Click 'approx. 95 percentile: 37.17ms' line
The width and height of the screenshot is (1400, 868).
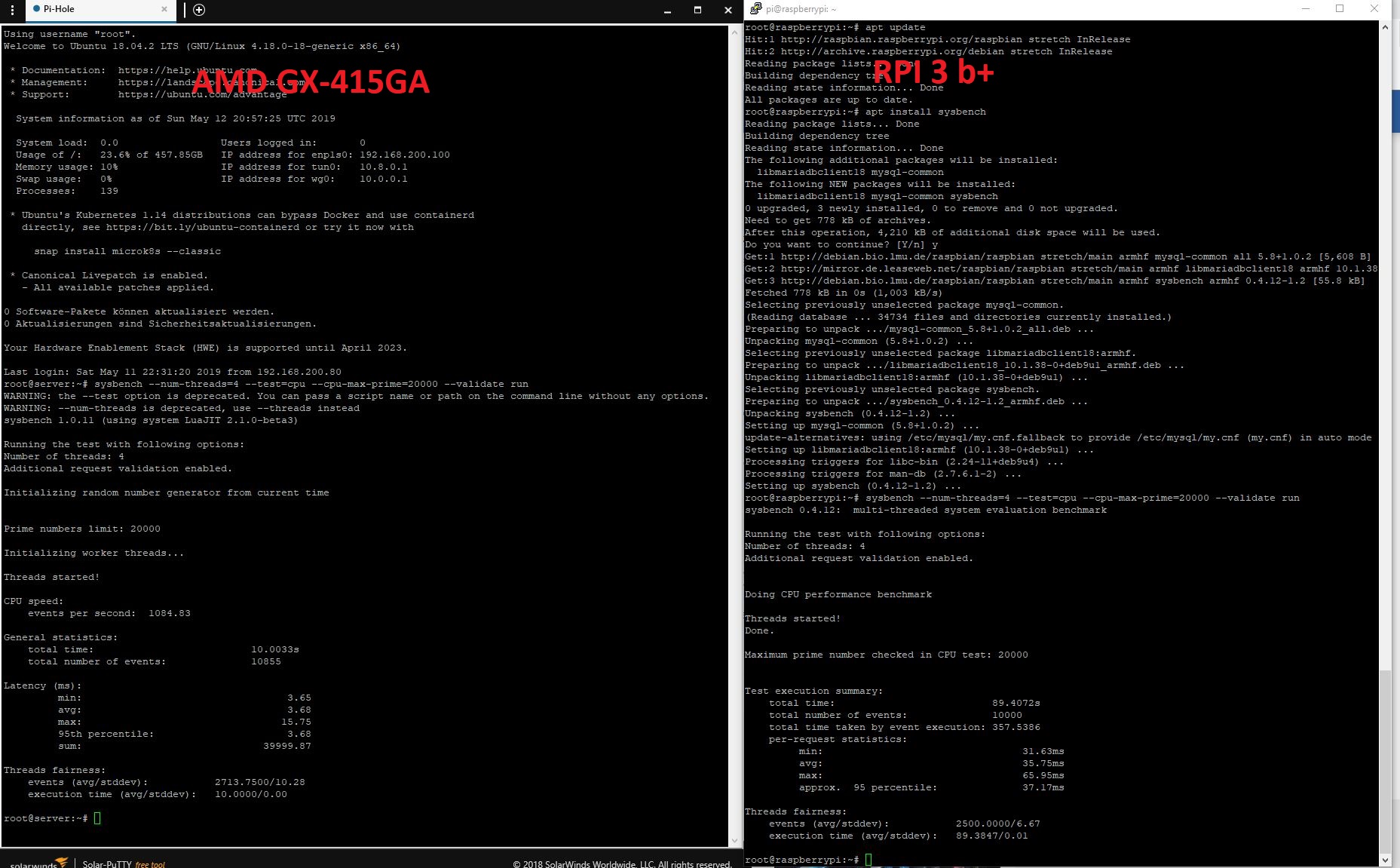(x=932, y=787)
